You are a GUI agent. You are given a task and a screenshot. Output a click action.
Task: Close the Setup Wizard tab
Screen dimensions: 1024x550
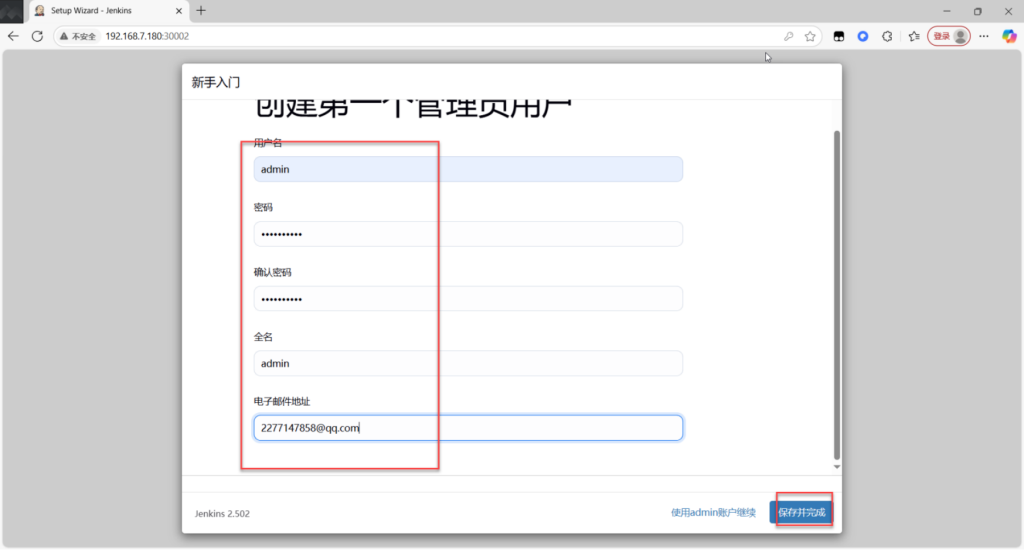pos(180,11)
